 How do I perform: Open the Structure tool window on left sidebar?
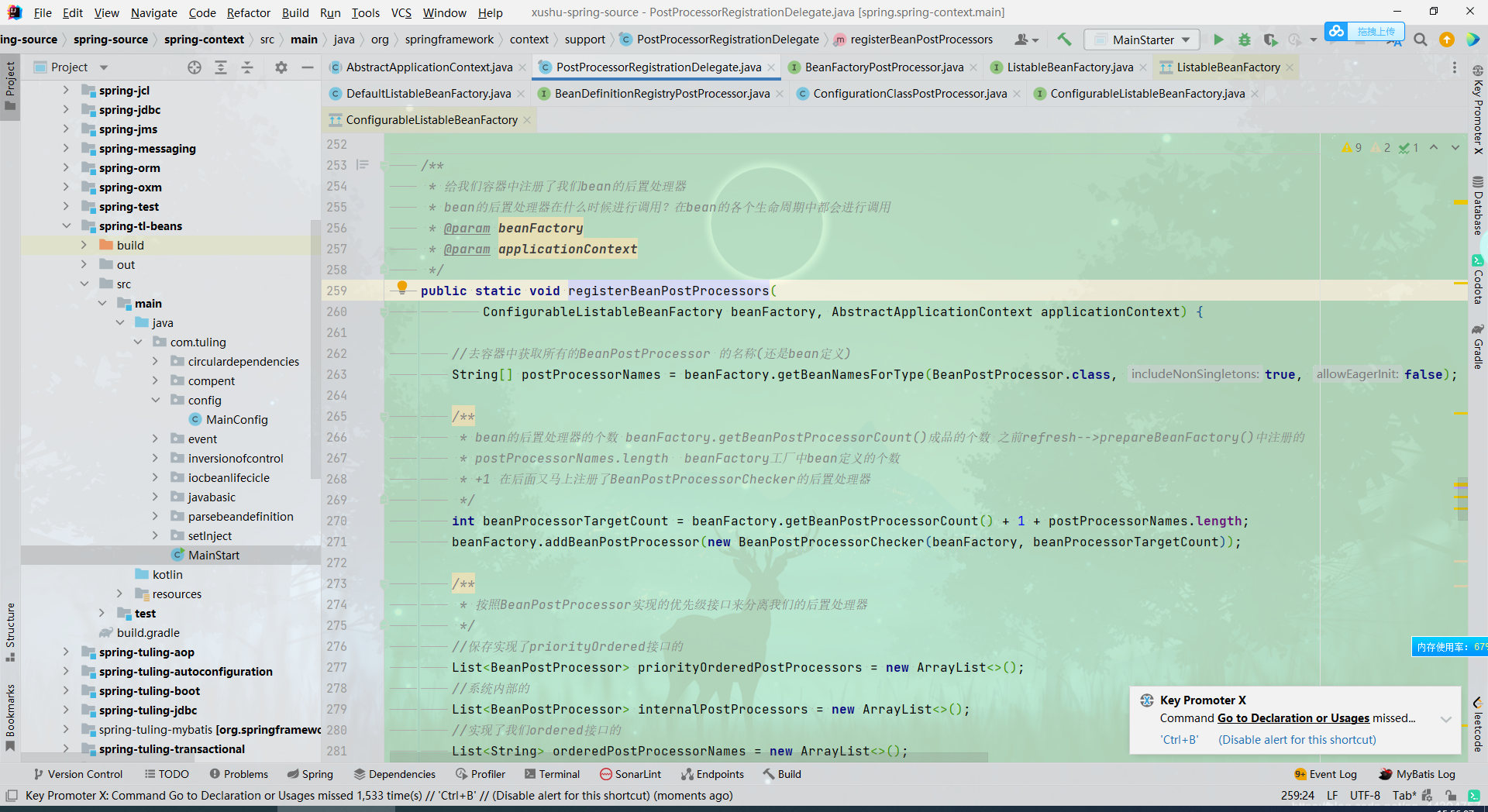10,631
